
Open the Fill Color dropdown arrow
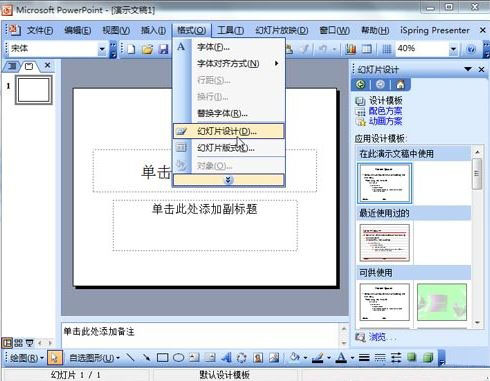click(305, 358)
